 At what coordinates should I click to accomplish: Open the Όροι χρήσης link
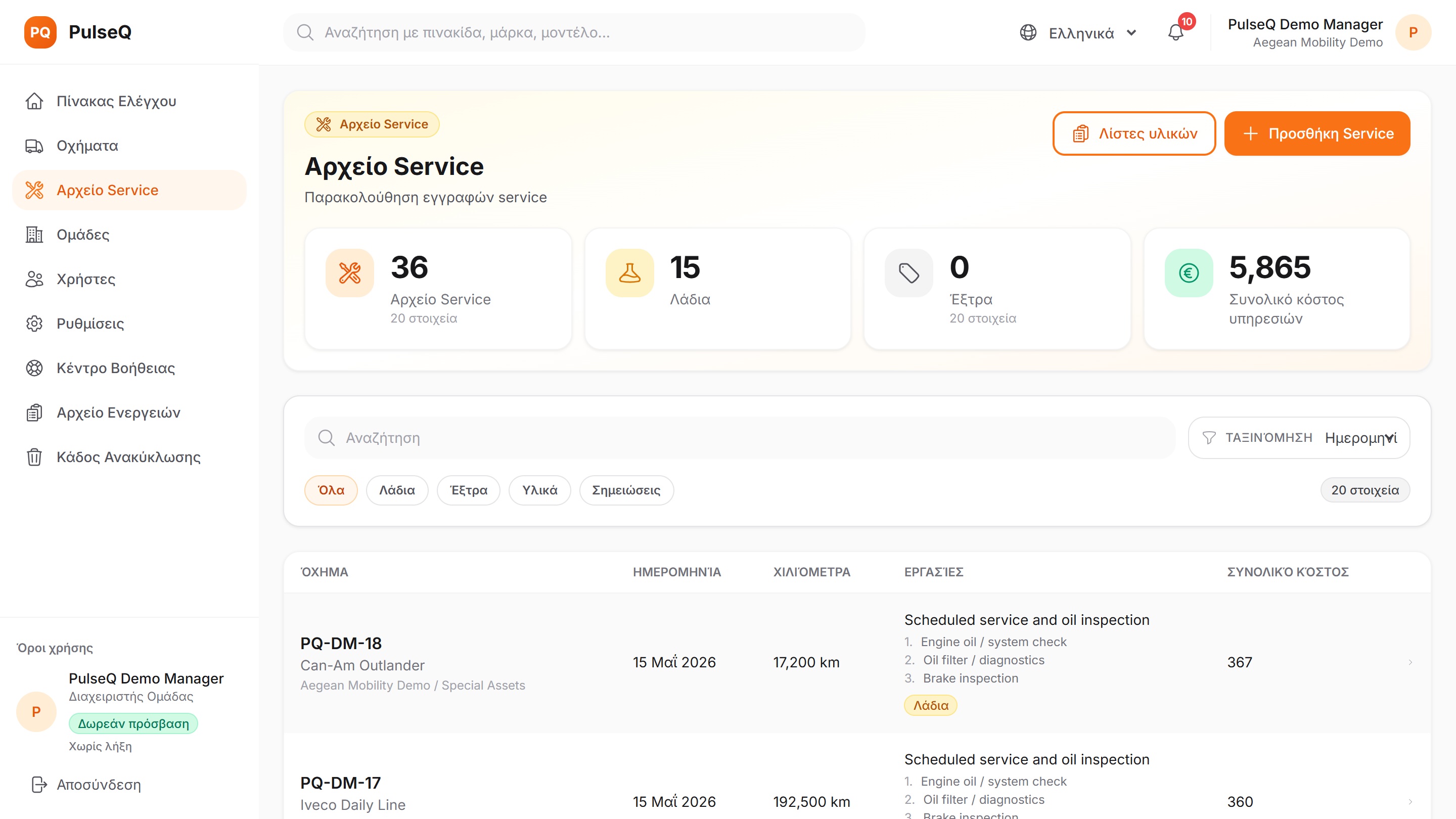[55, 648]
